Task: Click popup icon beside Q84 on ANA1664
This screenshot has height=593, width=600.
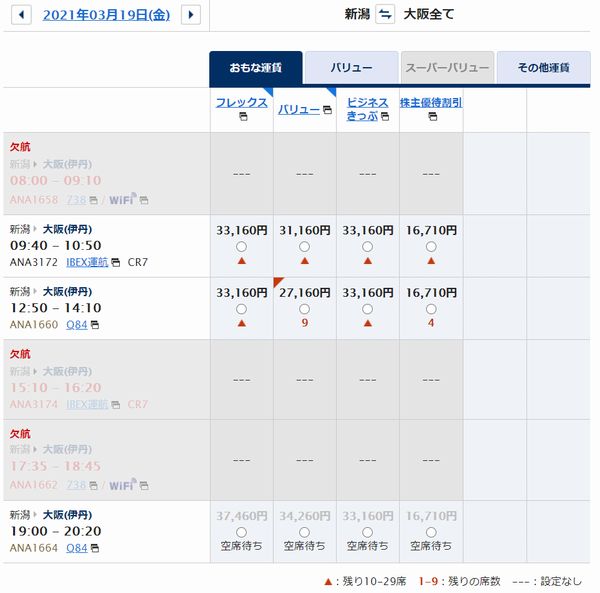Action: pyautogui.click(x=95, y=548)
